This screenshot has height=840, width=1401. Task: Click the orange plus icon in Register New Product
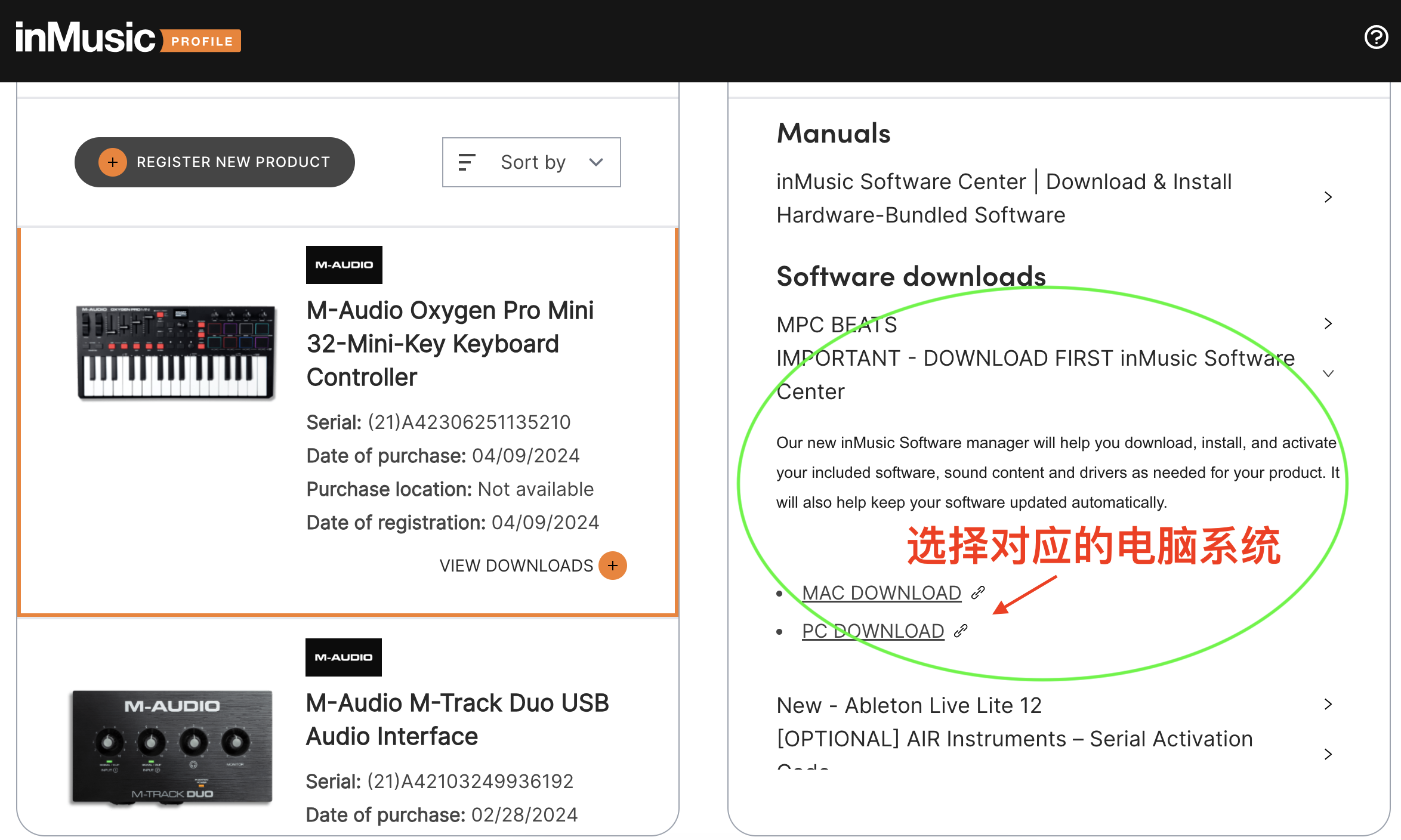pos(113,162)
